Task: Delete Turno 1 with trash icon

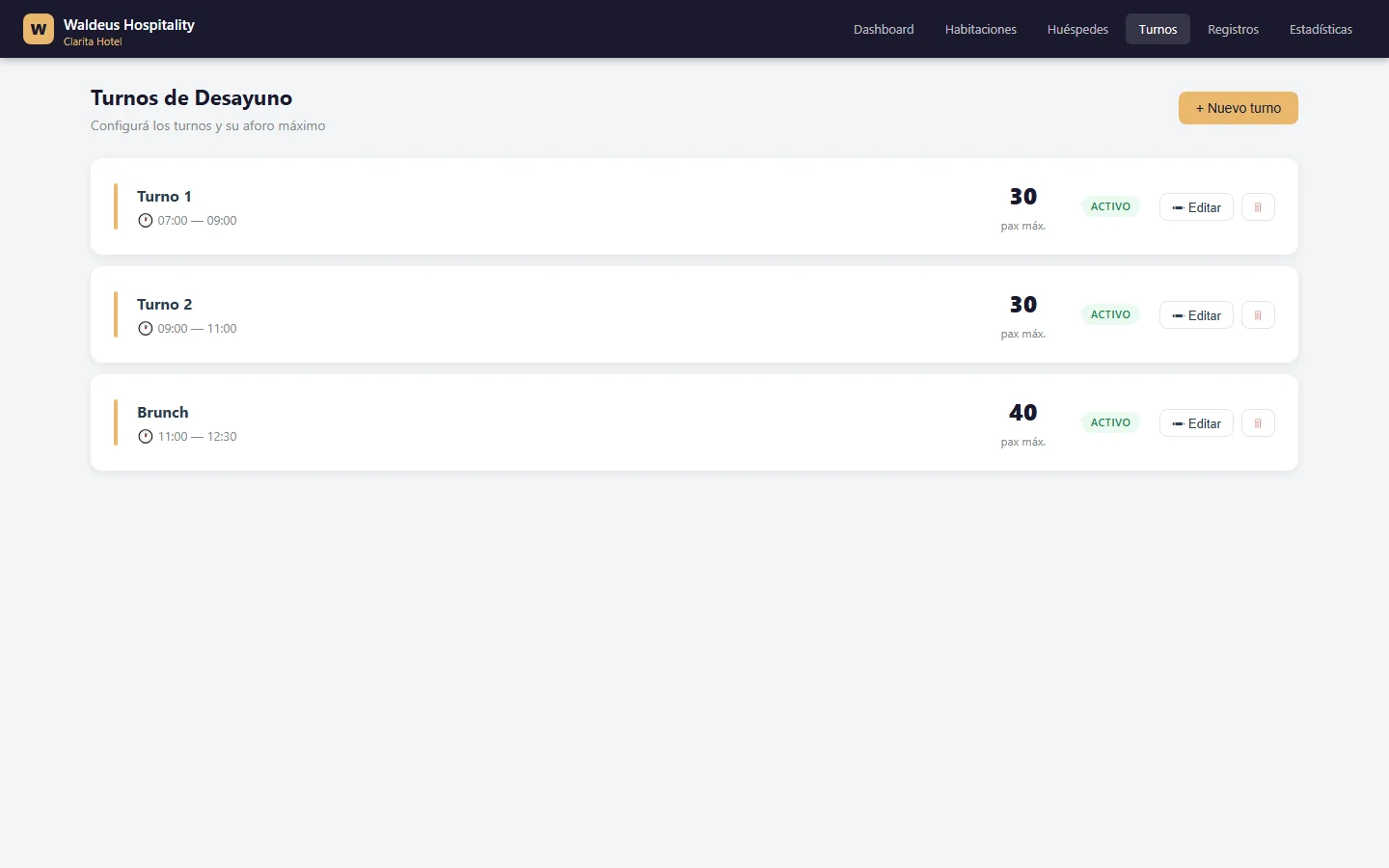Action: 1258,207
